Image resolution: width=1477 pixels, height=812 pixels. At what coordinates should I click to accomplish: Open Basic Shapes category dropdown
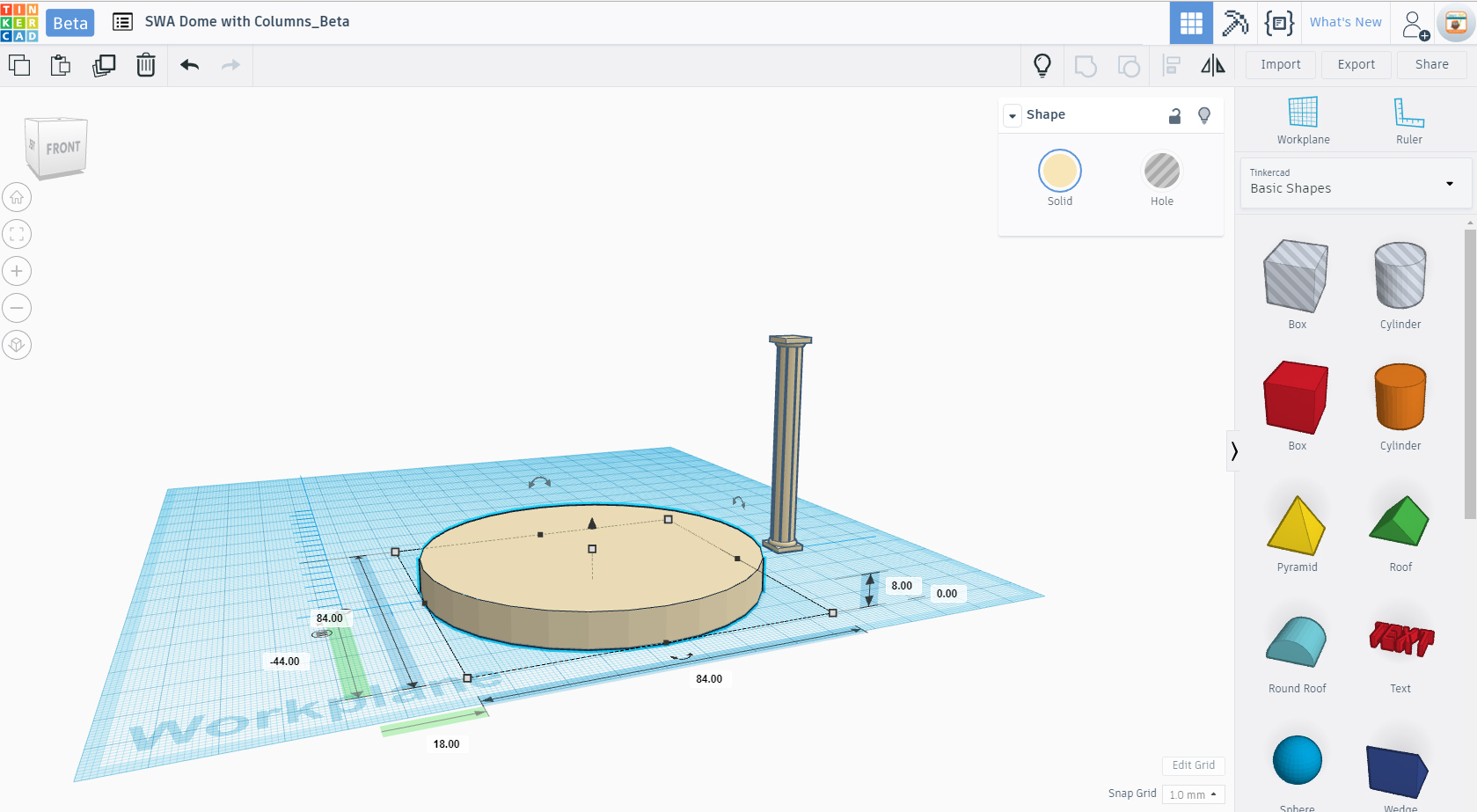[1356, 183]
